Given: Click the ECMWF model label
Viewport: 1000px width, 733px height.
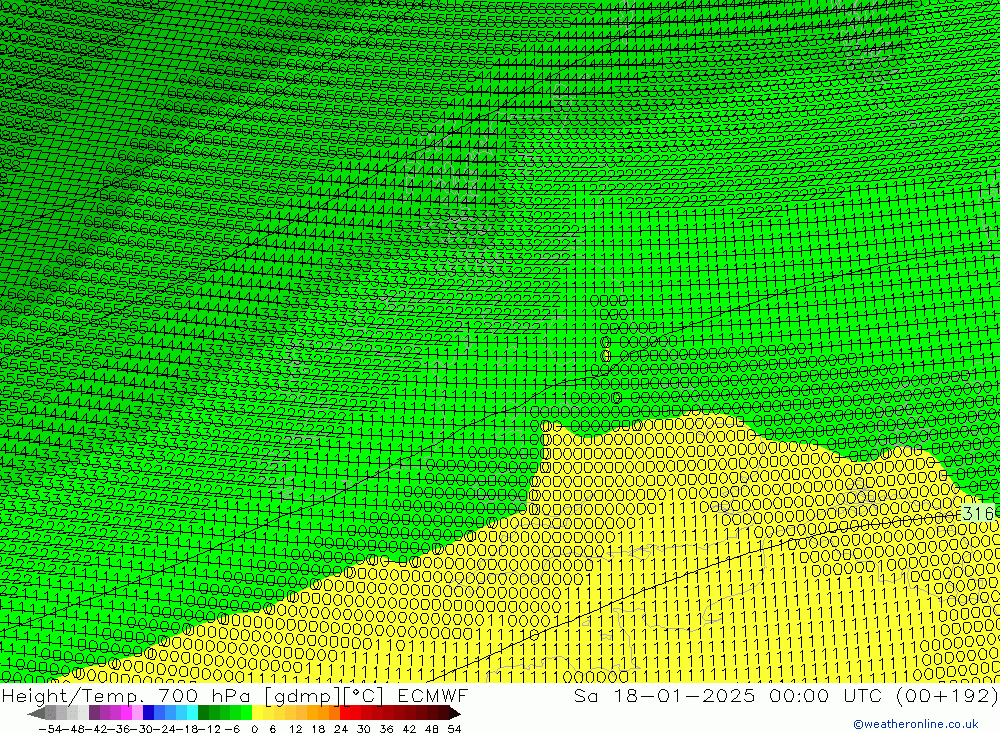Looking at the screenshot, I should (x=432, y=695).
